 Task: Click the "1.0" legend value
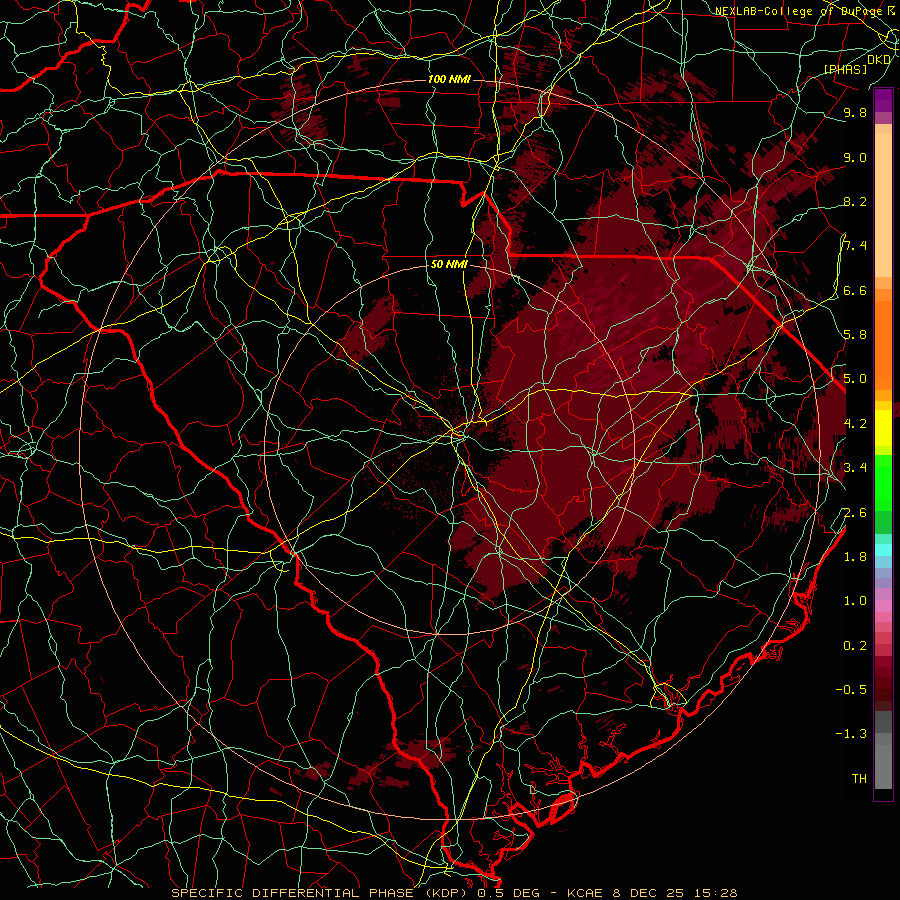pos(855,600)
